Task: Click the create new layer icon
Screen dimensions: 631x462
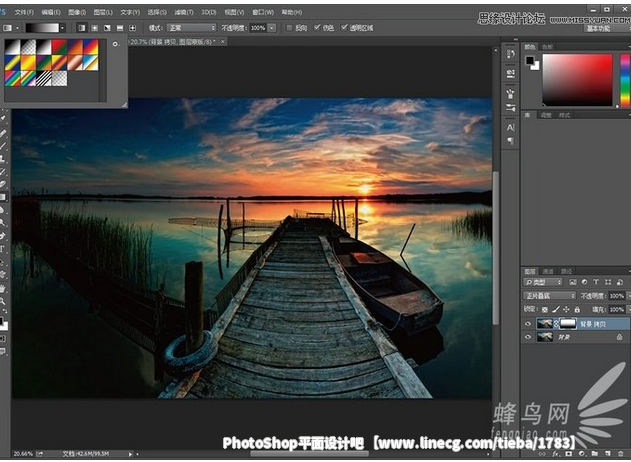Action: click(608, 454)
